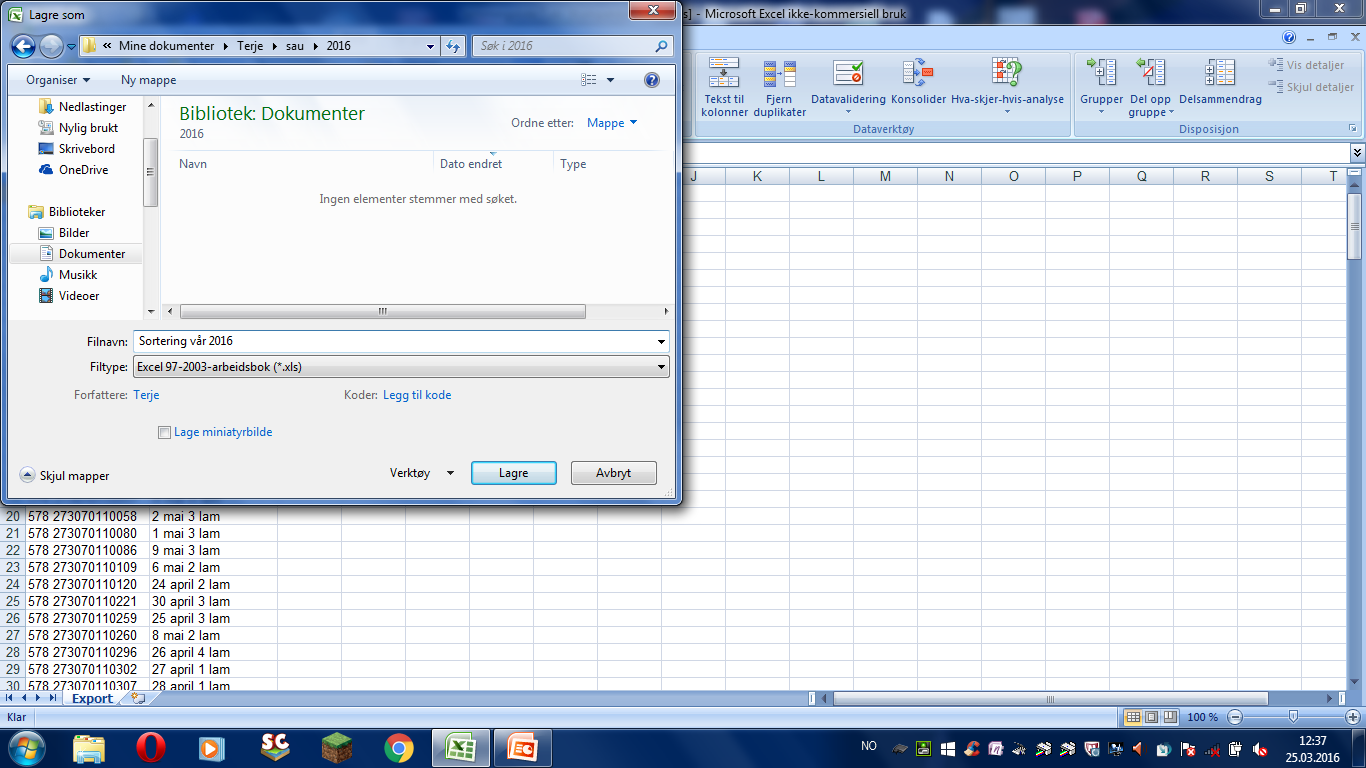
Task: Click the insert new worksheet icon
Action: (138, 698)
